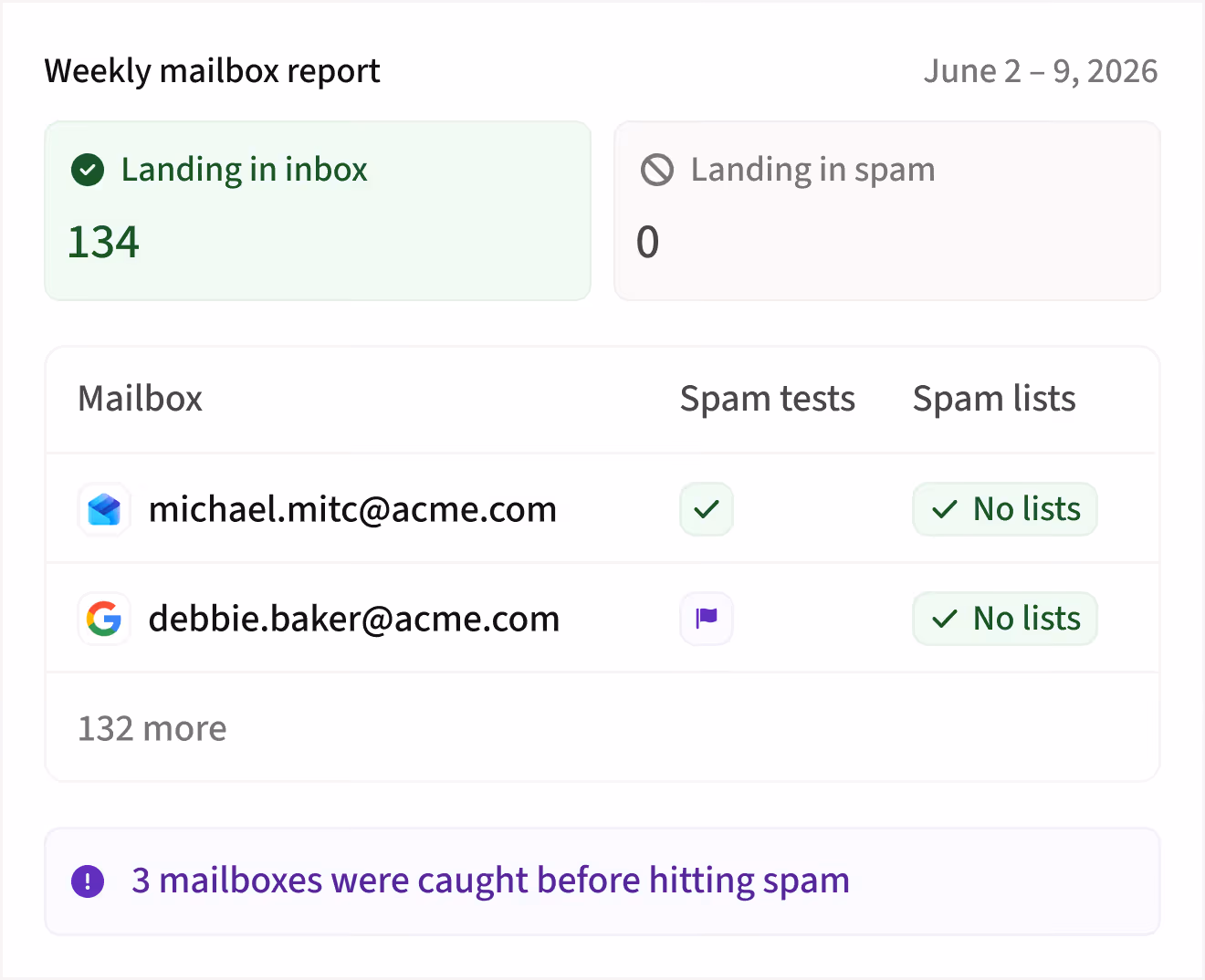Click the No lists badge for michael.mitc@acme.com
Image resolution: width=1205 pixels, height=980 pixels.
[1005, 509]
